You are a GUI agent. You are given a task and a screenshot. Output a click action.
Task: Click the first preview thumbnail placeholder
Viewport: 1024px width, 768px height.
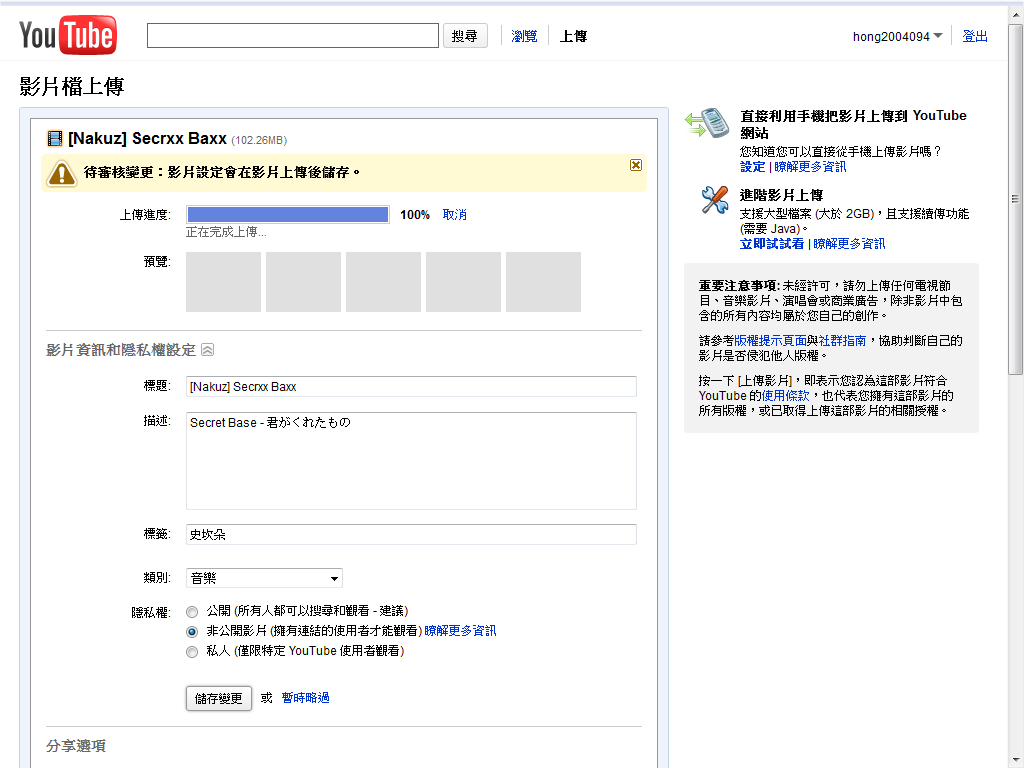[223, 282]
